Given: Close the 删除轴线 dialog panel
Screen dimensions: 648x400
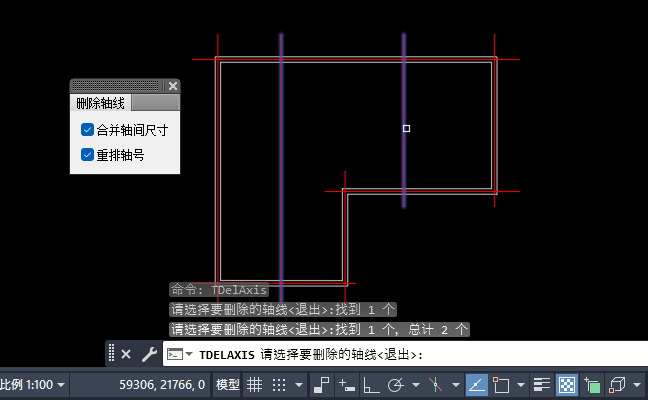Looking at the screenshot, I should (173, 86).
